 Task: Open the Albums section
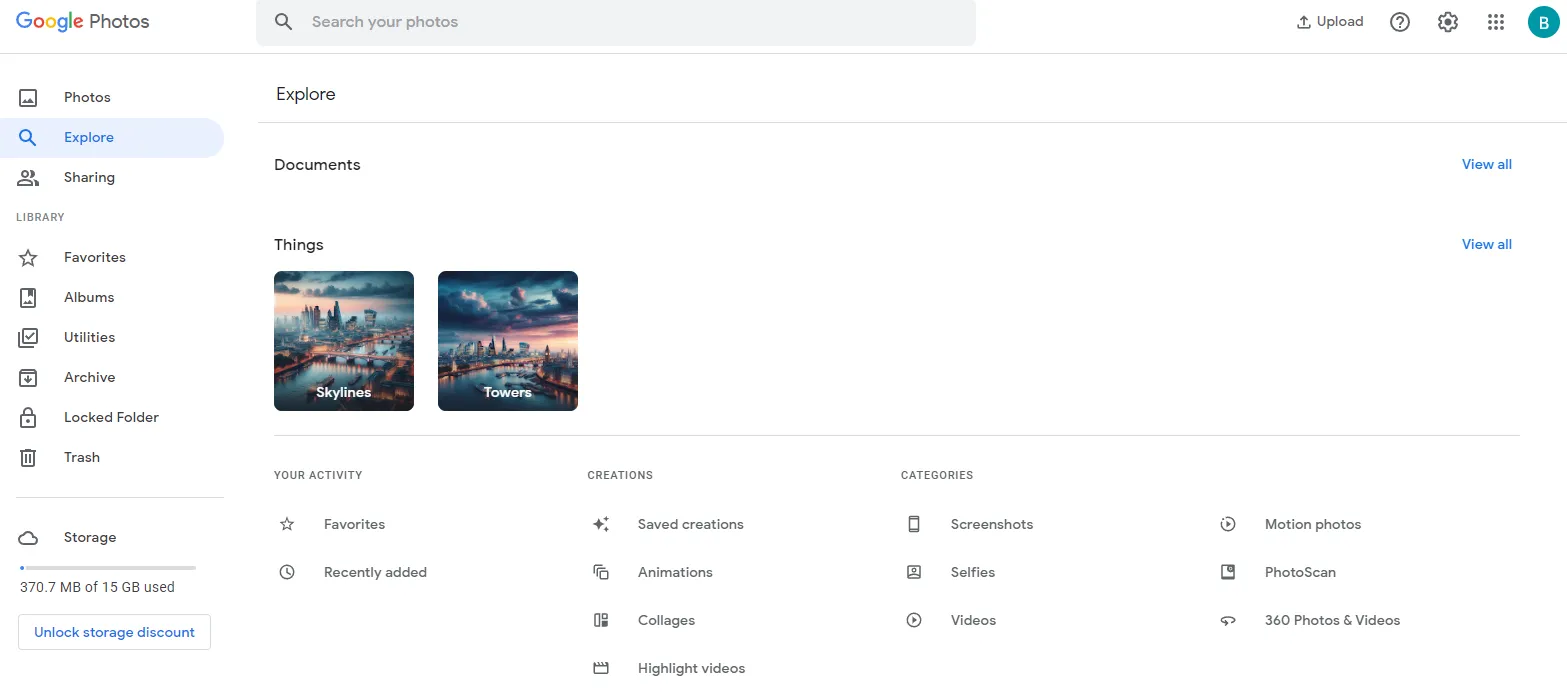click(x=89, y=297)
